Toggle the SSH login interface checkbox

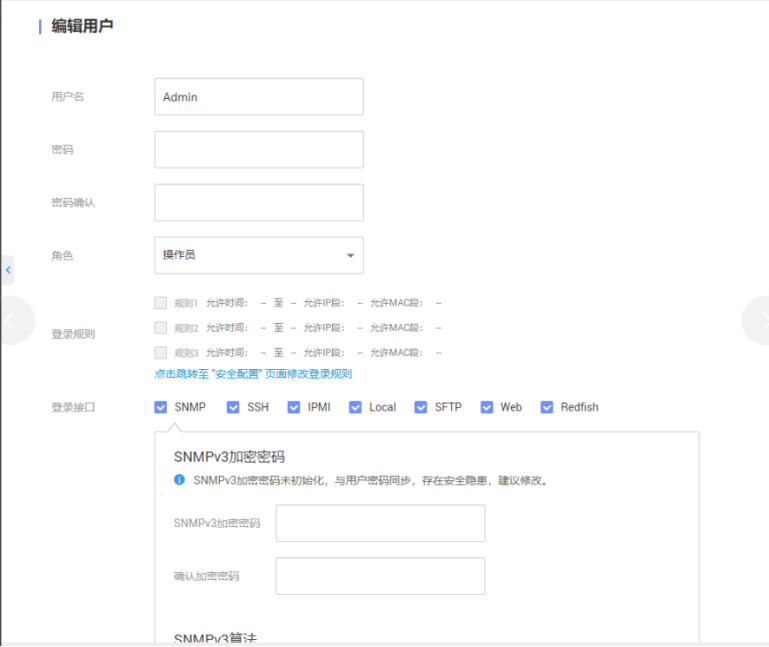[233, 407]
